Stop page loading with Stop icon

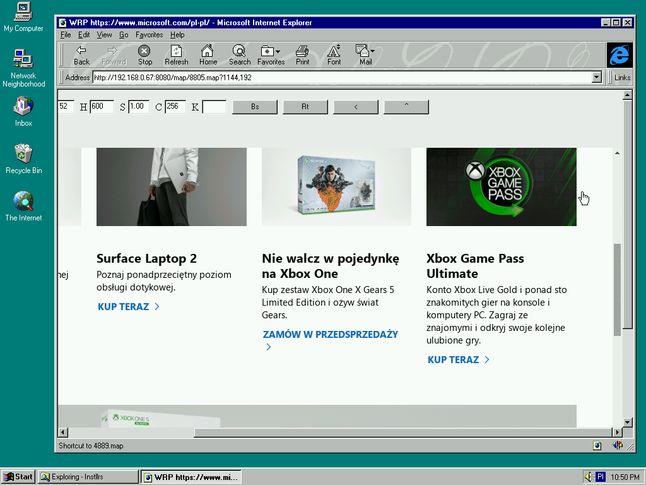(x=145, y=55)
